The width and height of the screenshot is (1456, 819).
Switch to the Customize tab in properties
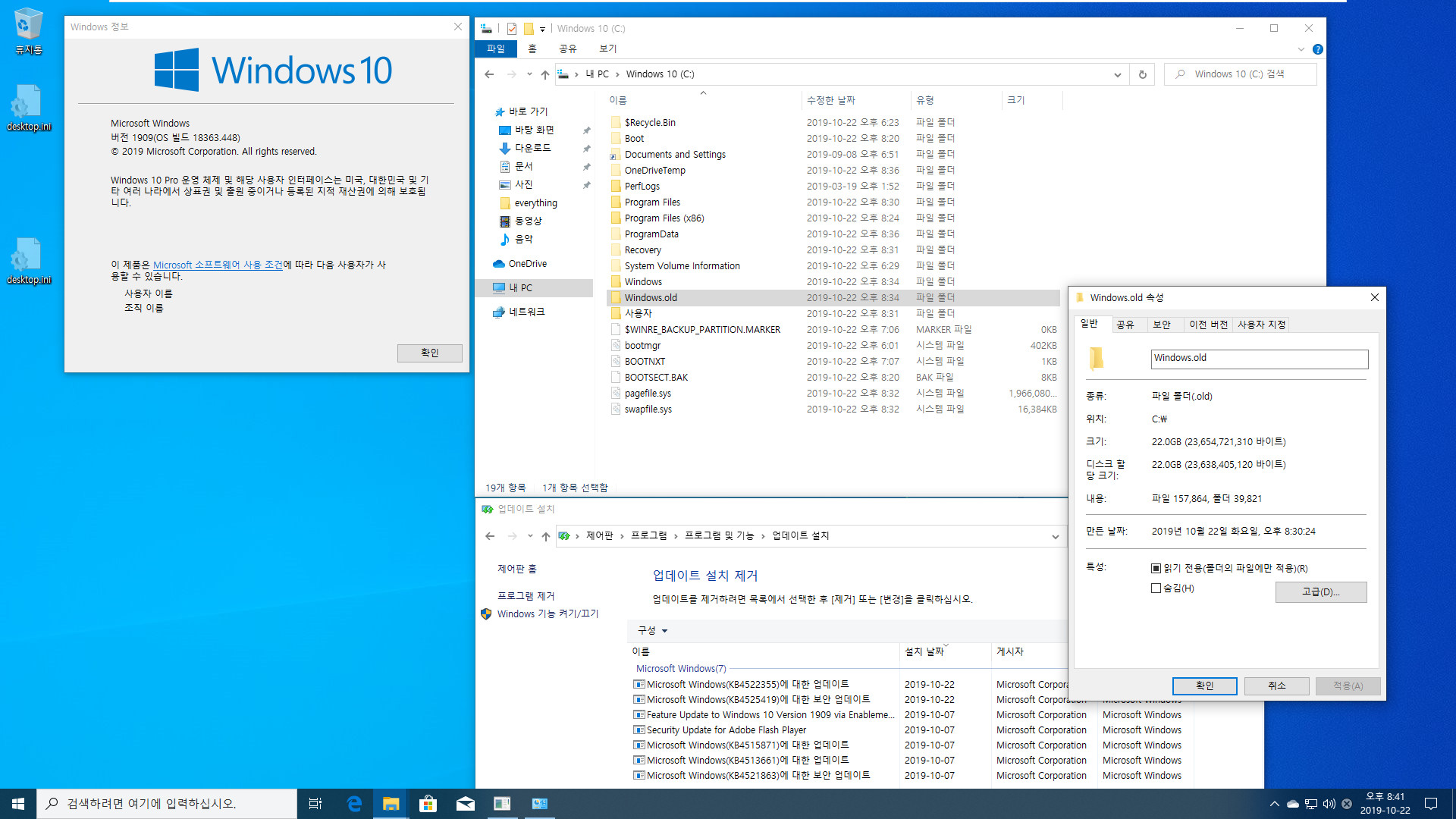[1261, 325]
